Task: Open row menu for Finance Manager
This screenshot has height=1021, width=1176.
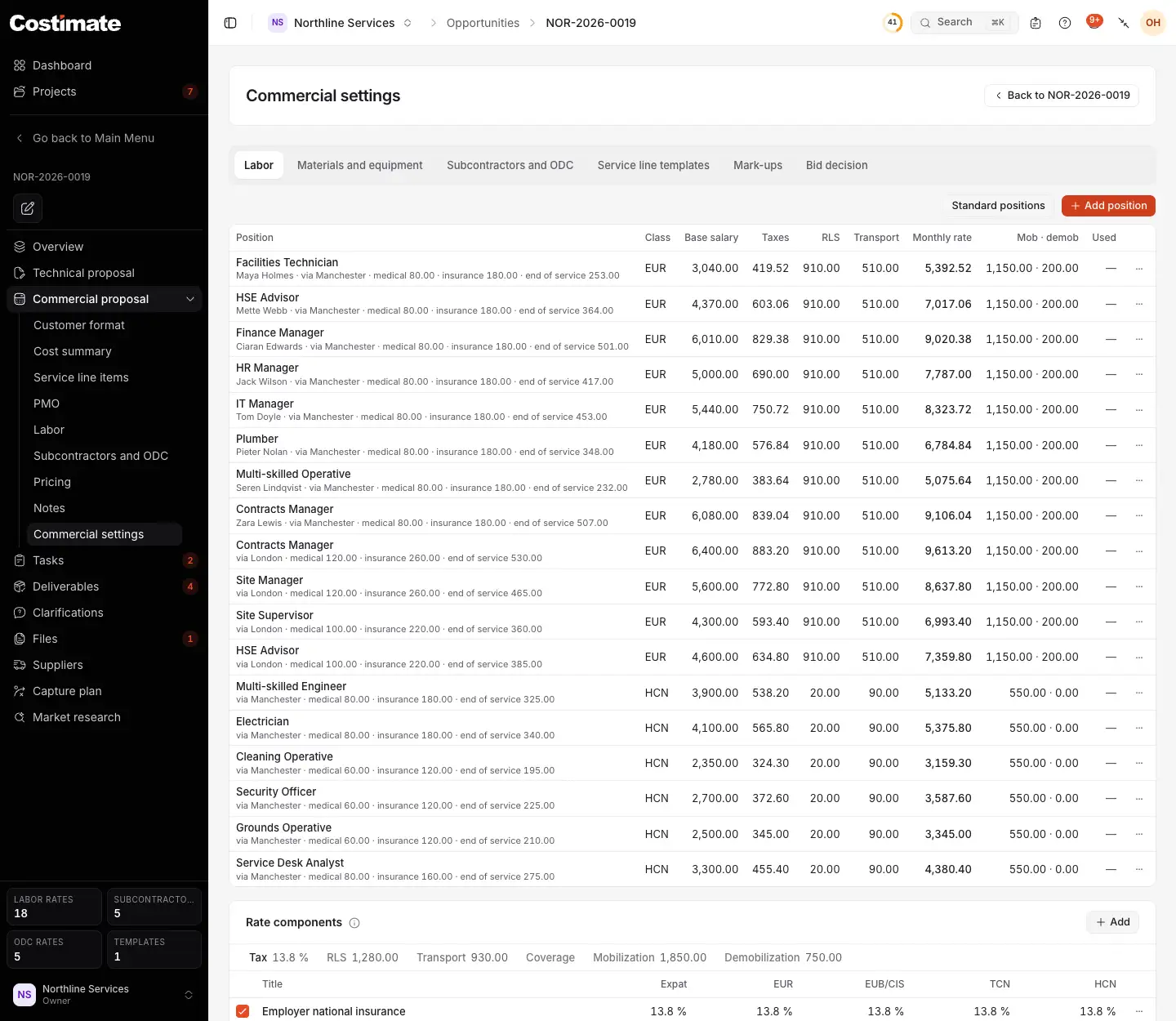Action: (x=1139, y=339)
